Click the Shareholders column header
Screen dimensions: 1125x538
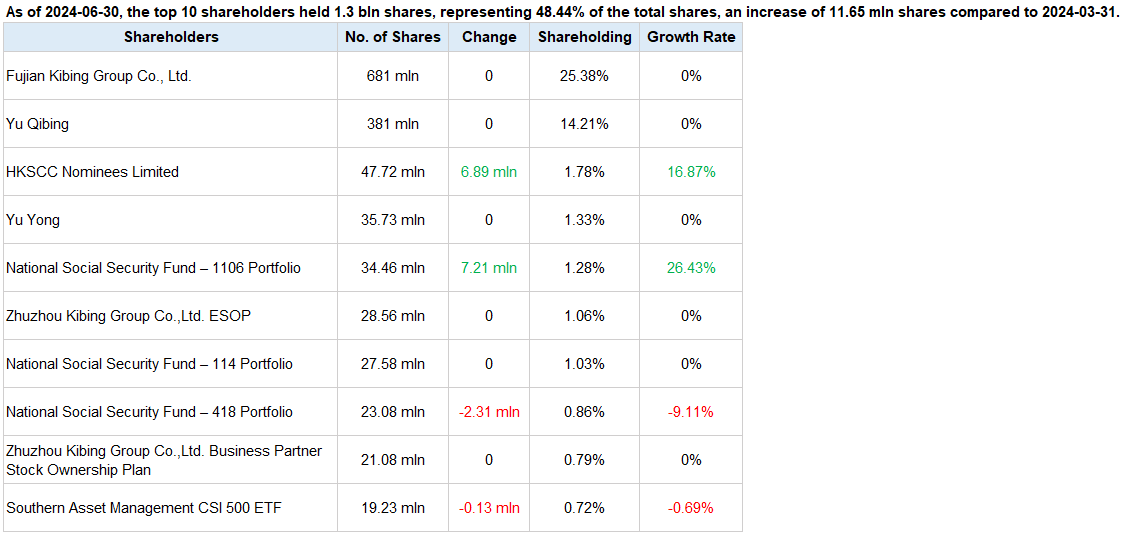point(171,37)
